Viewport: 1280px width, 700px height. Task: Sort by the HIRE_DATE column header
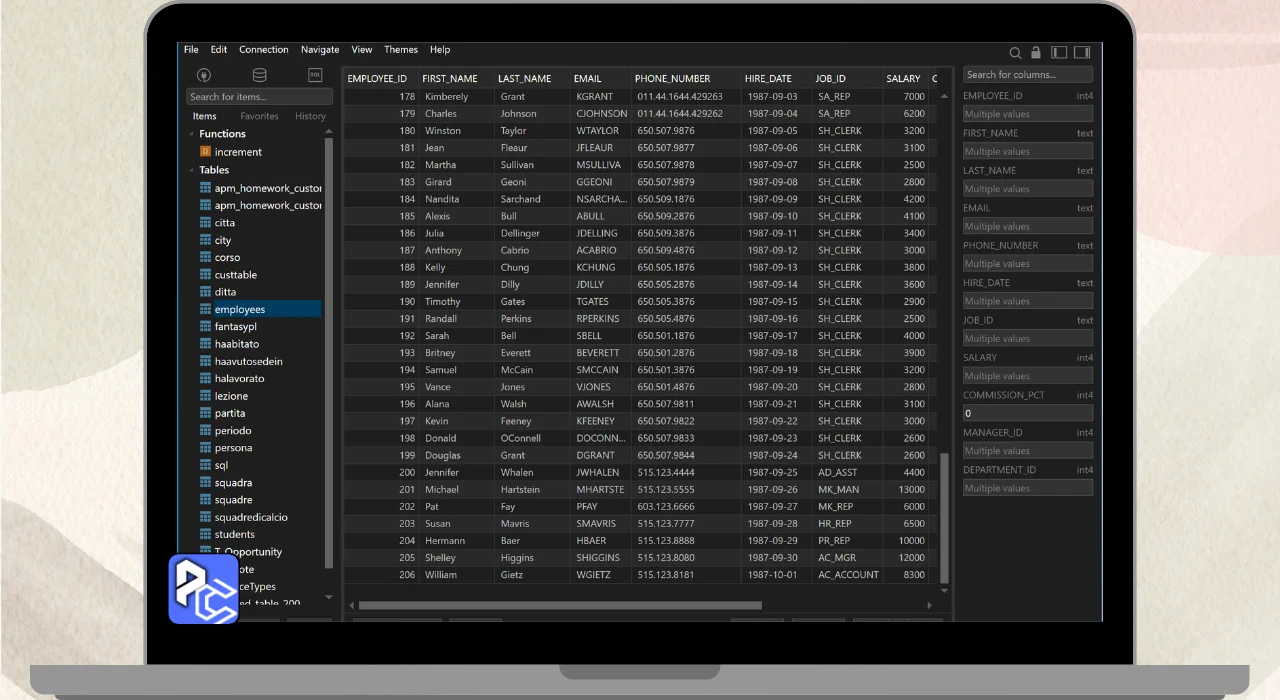[768, 79]
